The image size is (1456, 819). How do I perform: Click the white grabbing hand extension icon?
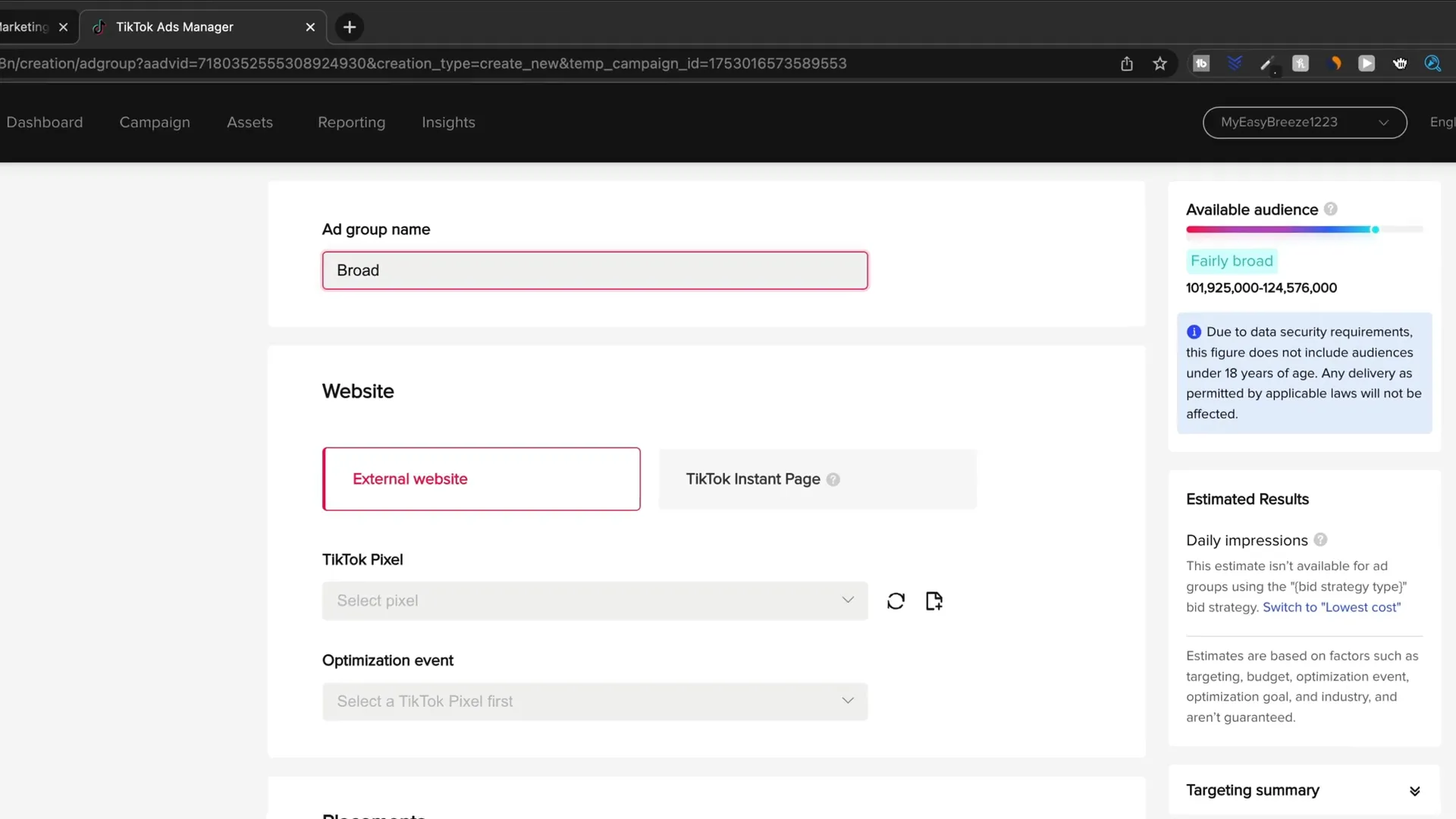pyautogui.click(x=1400, y=64)
